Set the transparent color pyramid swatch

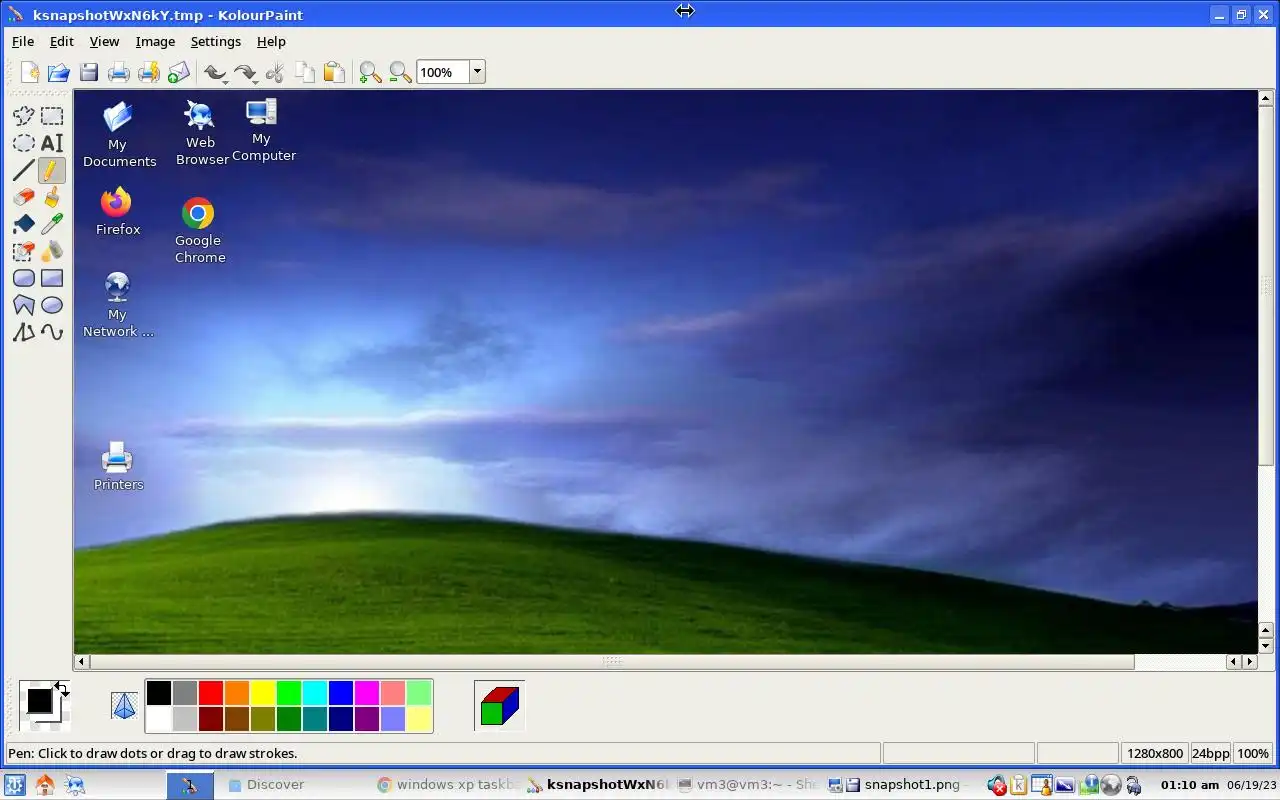pyautogui.click(x=124, y=706)
